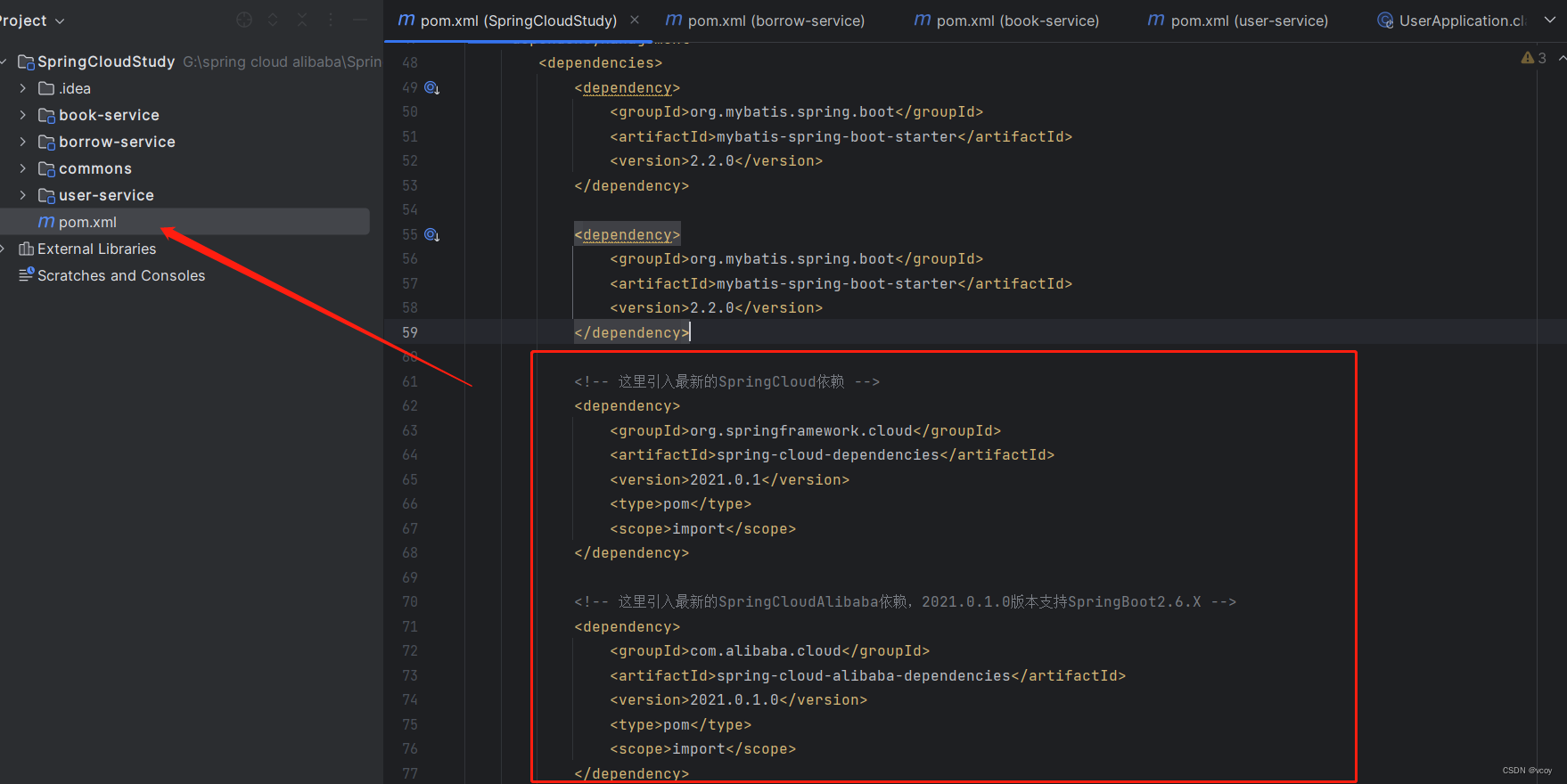
Task: Click the Select Opened File crosshair icon
Action: [x=244, y=20]
